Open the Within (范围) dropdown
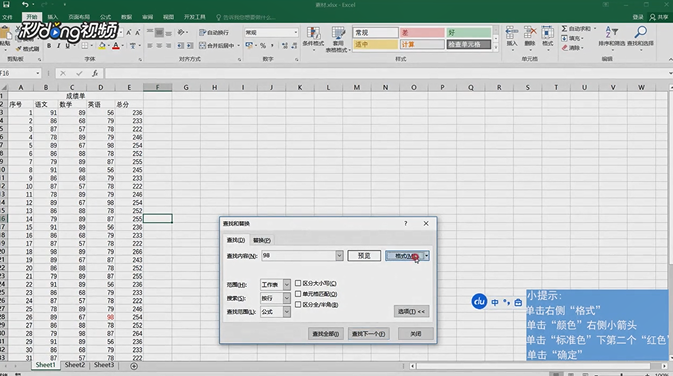The image size is (673, 376). pos(287,285)
